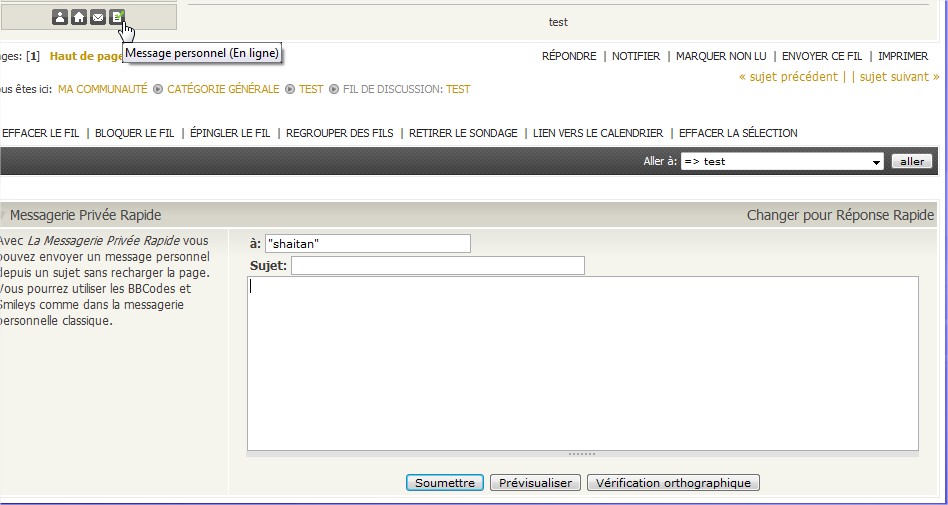Image resolution: width=948 pixels, height=505 pixels.
Task: Switch to 'Changer pour Réponse Rapide'
Action: point(840,215)
